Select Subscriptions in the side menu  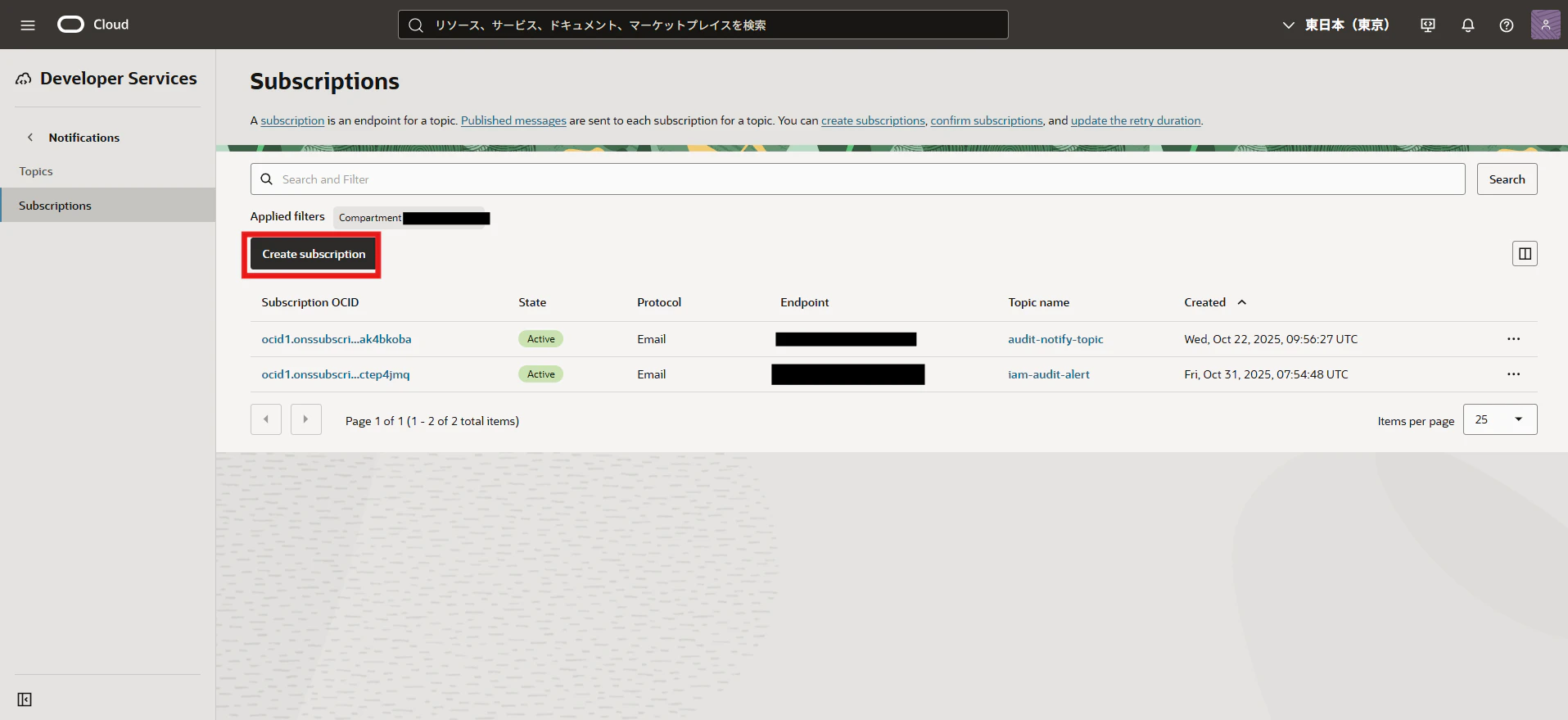tap(108, 206)
